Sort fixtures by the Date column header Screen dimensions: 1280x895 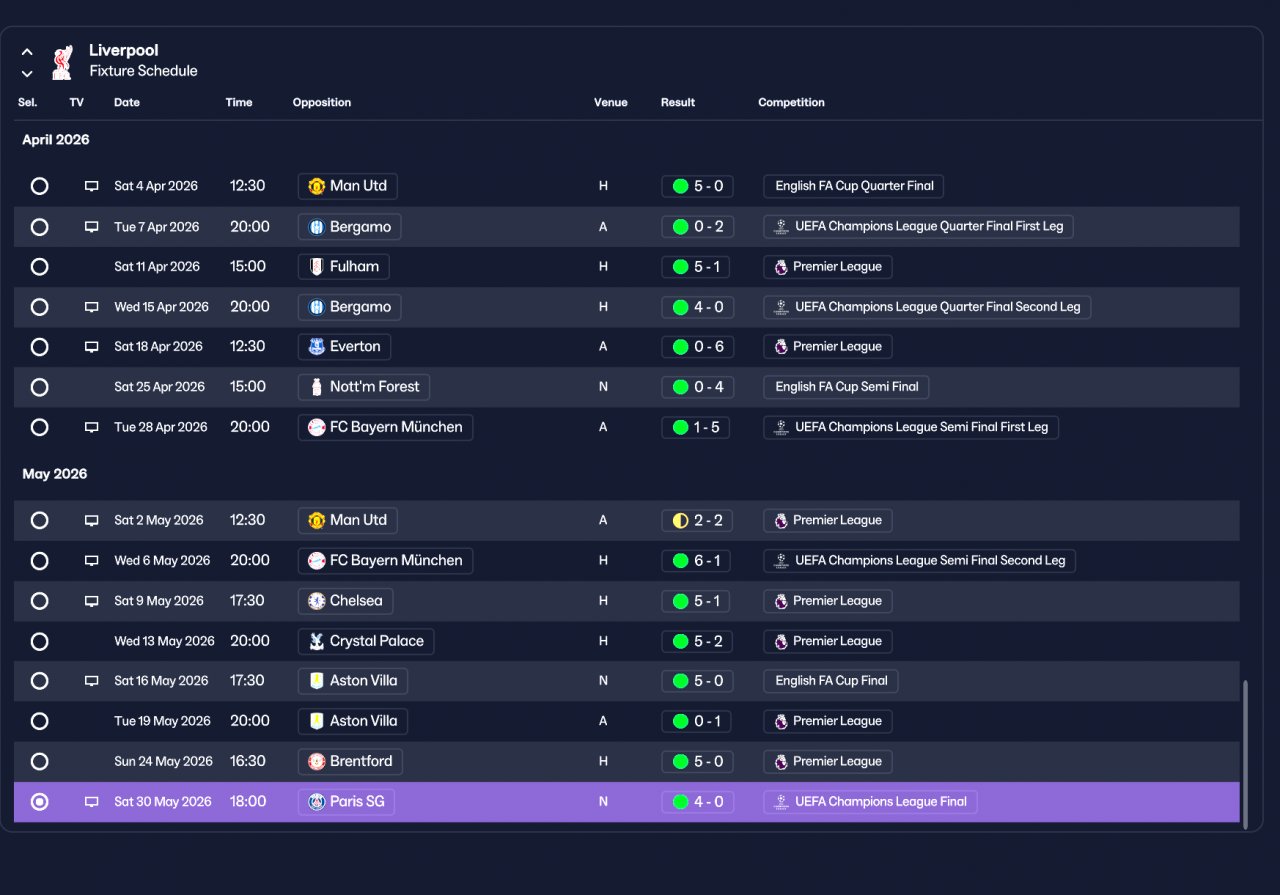click(x=127, y=103)
